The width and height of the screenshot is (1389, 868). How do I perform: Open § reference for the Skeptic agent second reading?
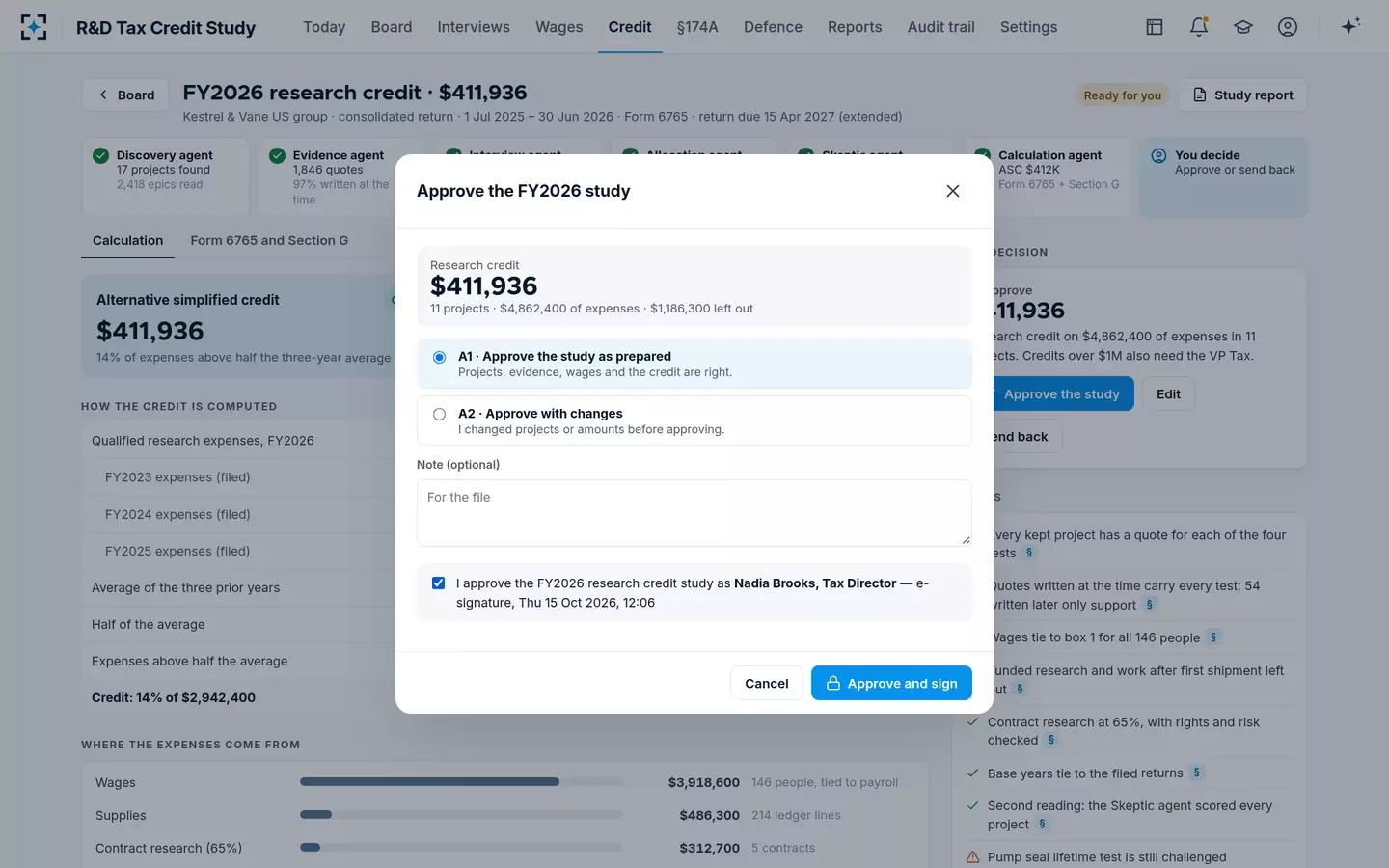(x=1042, y=825)
